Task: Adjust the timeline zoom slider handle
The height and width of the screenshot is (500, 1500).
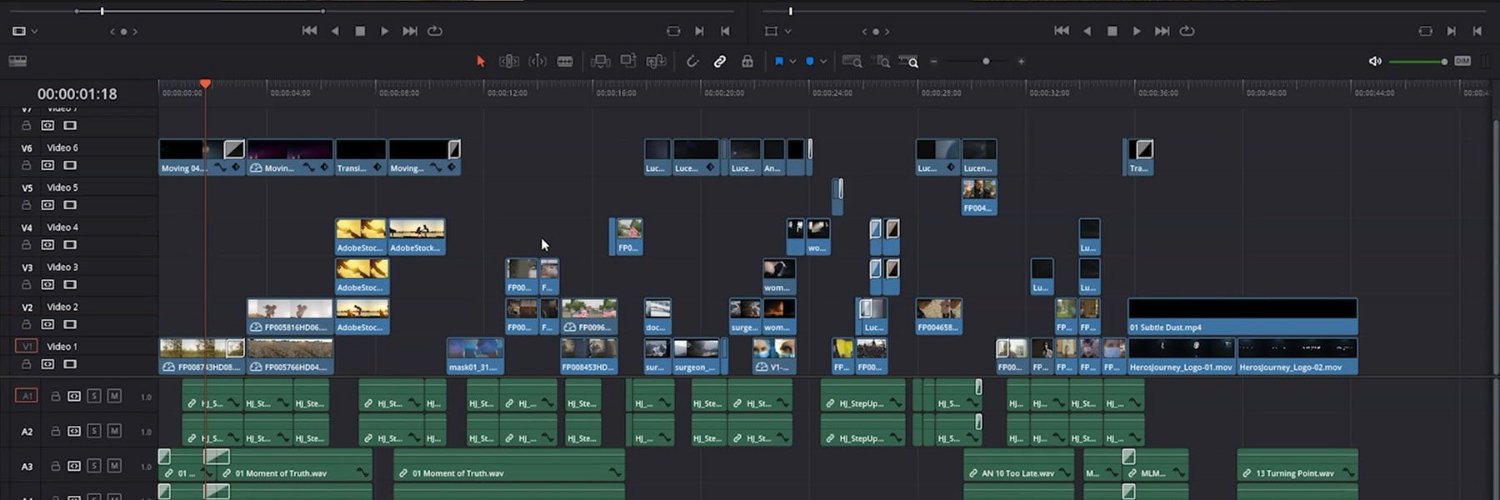Action: [986, 61]
